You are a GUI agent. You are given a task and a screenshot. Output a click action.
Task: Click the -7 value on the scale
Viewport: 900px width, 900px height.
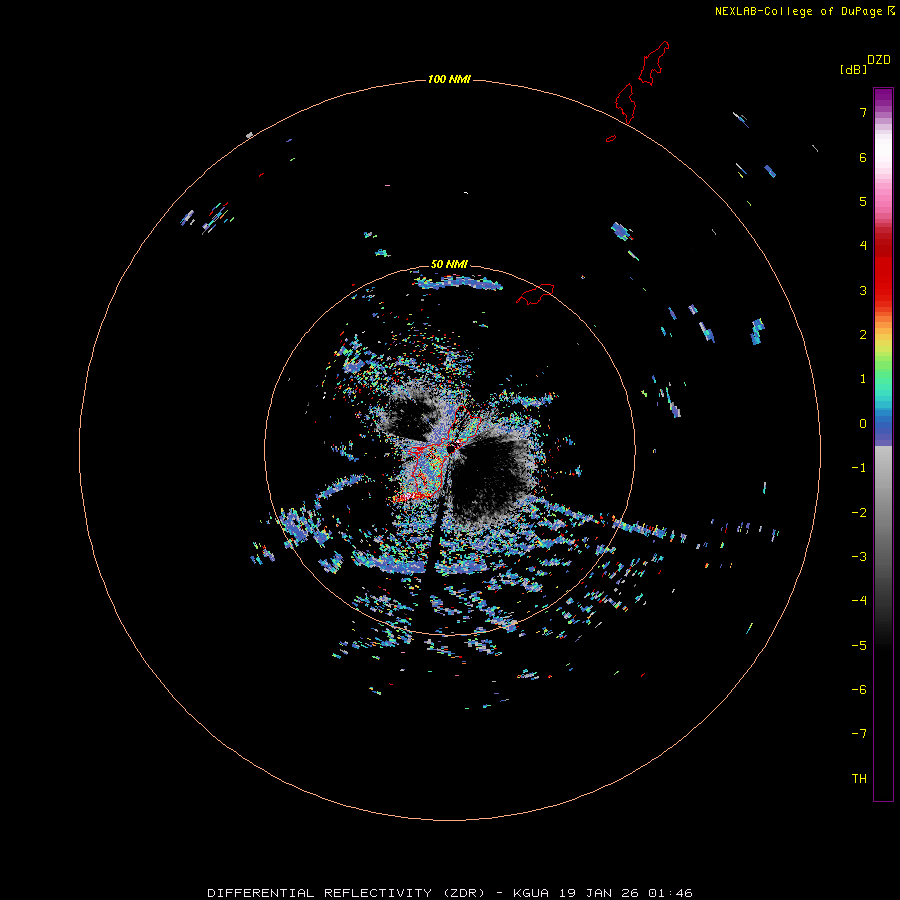point(859,734)
